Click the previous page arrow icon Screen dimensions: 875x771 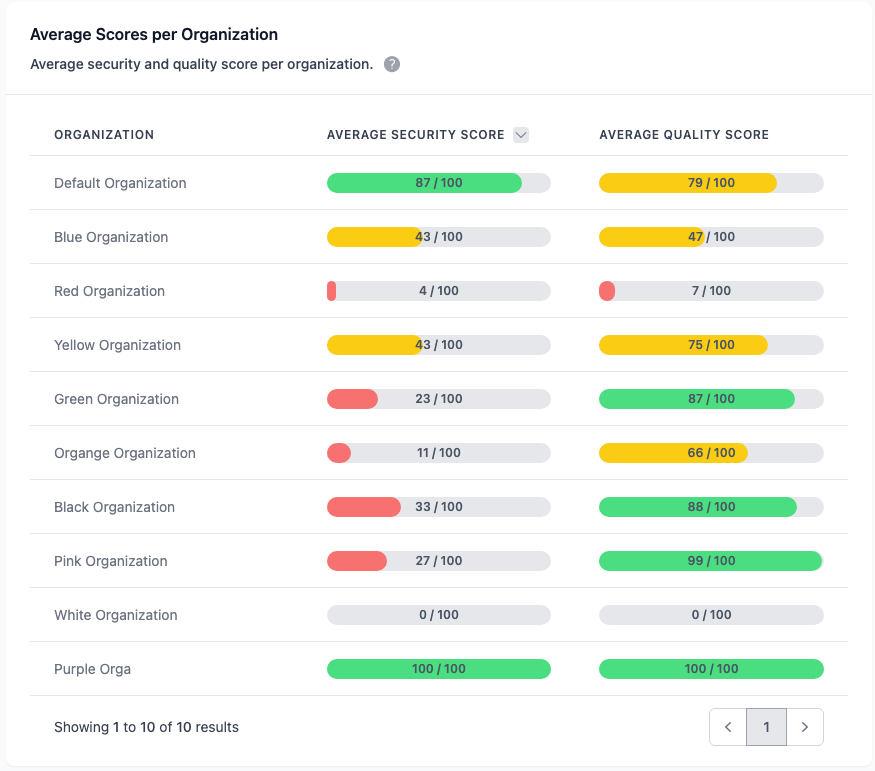pos(727,727)
